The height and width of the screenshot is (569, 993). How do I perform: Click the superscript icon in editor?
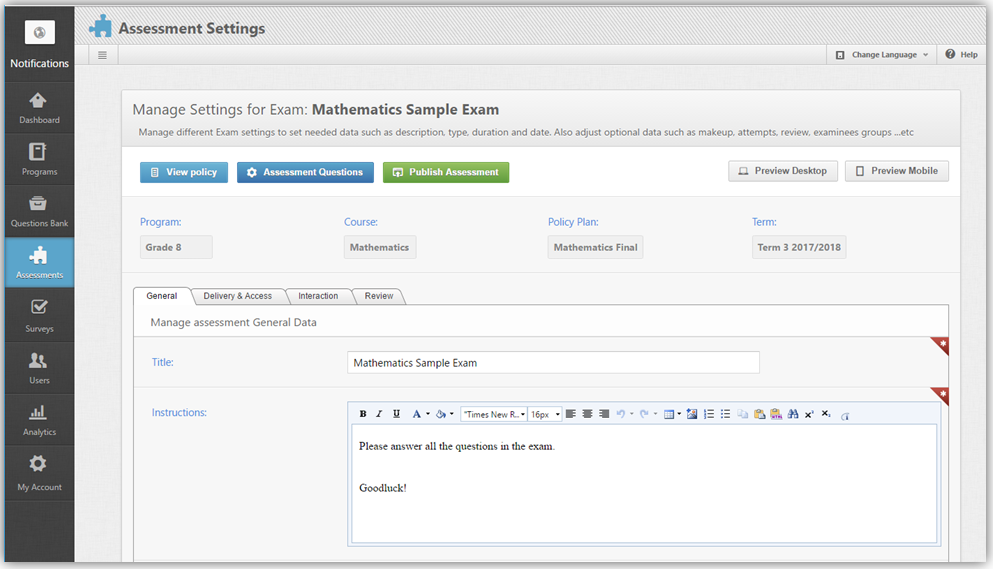809,414
